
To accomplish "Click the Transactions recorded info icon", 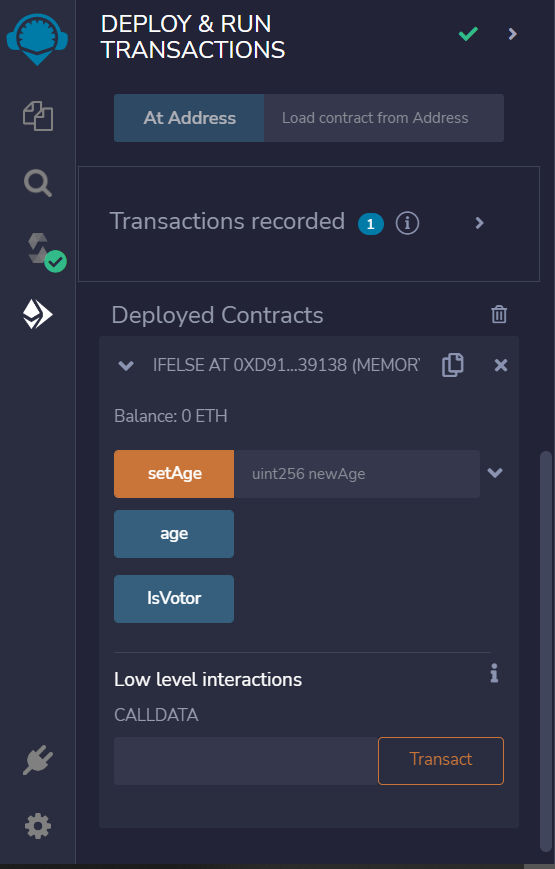I will (407, 223).
